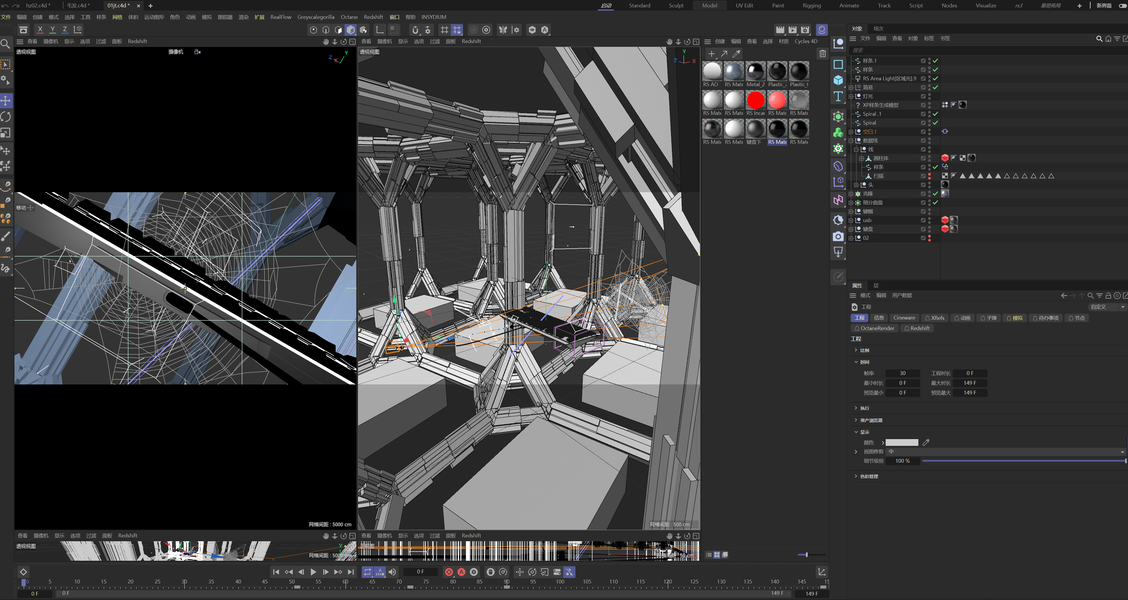Pick color with the eyedropper icon
Screen dimensions: 1128x600
pos(926,442)
